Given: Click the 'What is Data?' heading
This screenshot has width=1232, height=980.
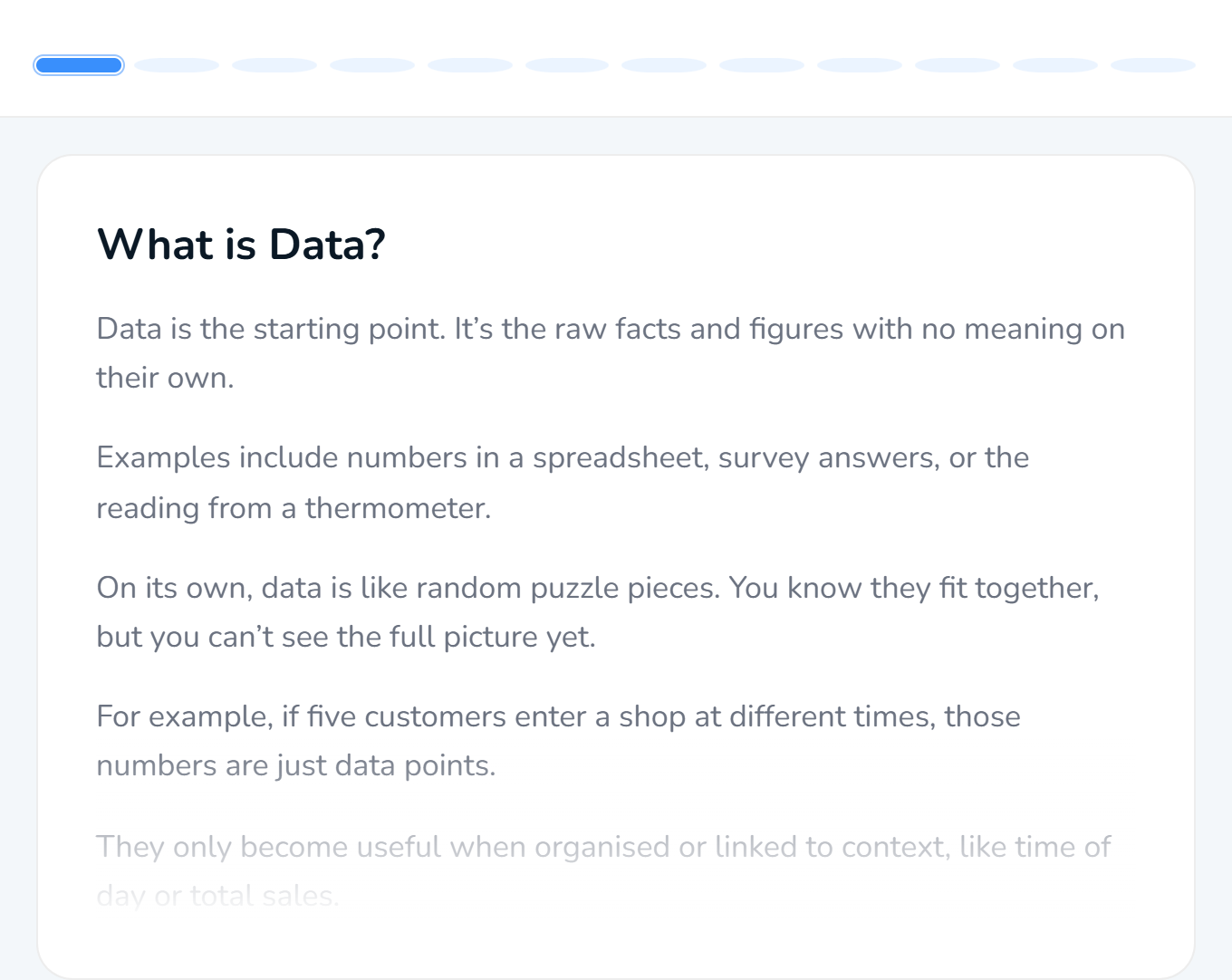Looking at the screenshot, I should click(241, 245).
